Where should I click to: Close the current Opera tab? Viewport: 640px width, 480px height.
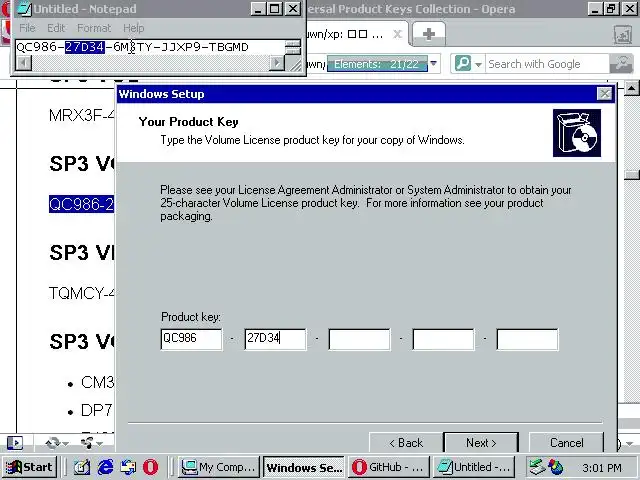tap(397, 34)
